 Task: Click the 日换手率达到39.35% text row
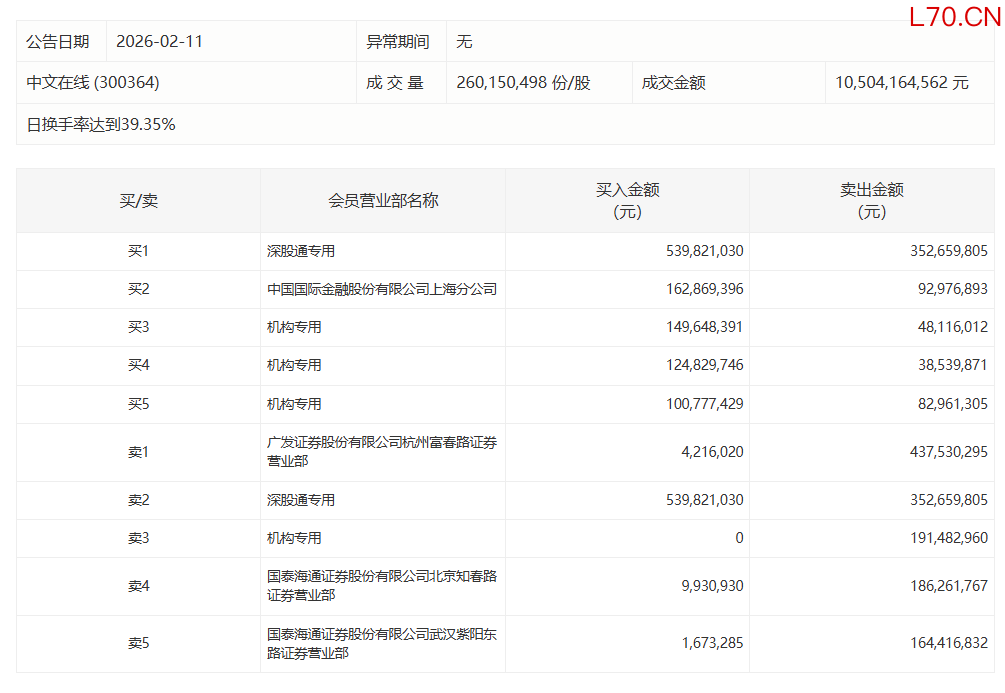(101, 125)
